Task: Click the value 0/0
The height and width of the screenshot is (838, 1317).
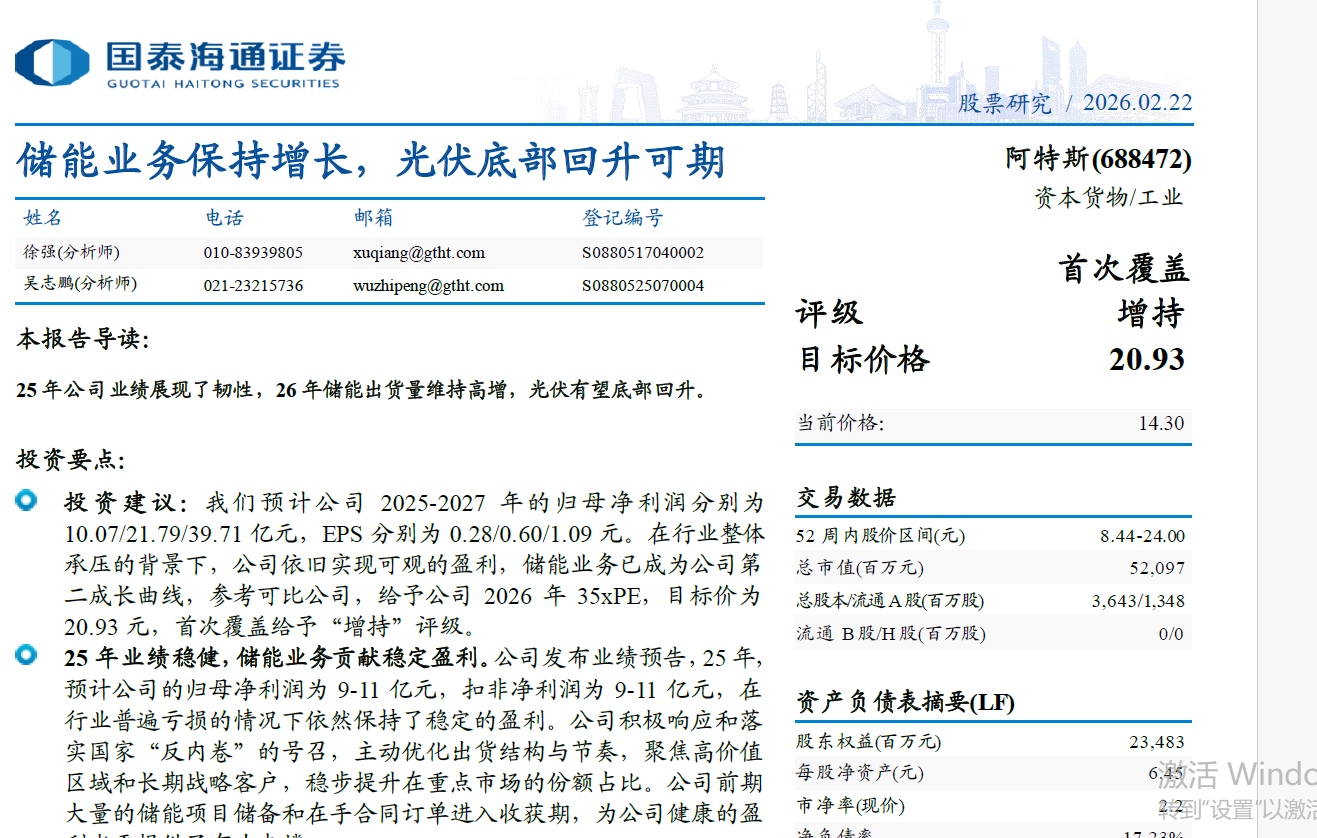Action: [x=1171, y=634]
